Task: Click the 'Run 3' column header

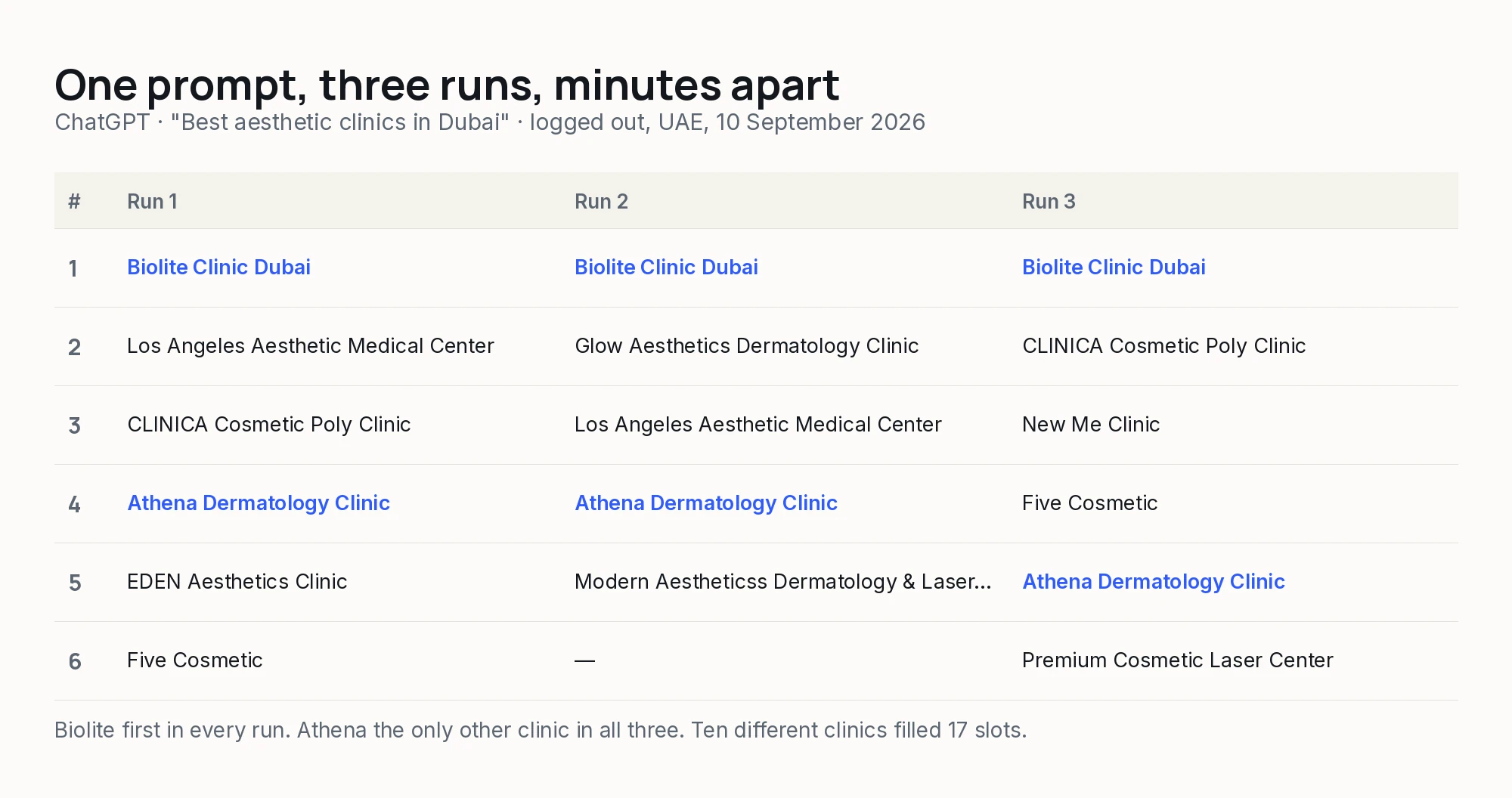Action: 1049,201
